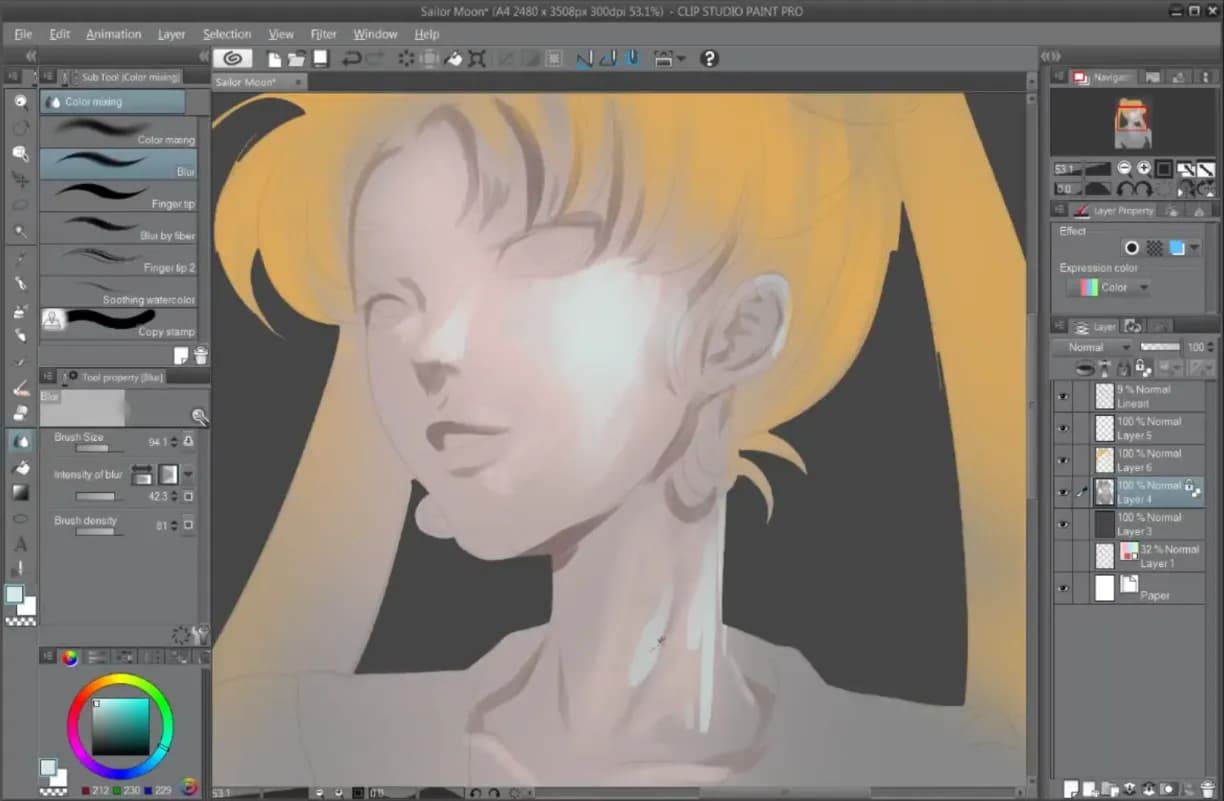Toggle visibility of the Lineart layer
The height and width of the screenshot is (801, 1224).
[x=1063, y=396]
